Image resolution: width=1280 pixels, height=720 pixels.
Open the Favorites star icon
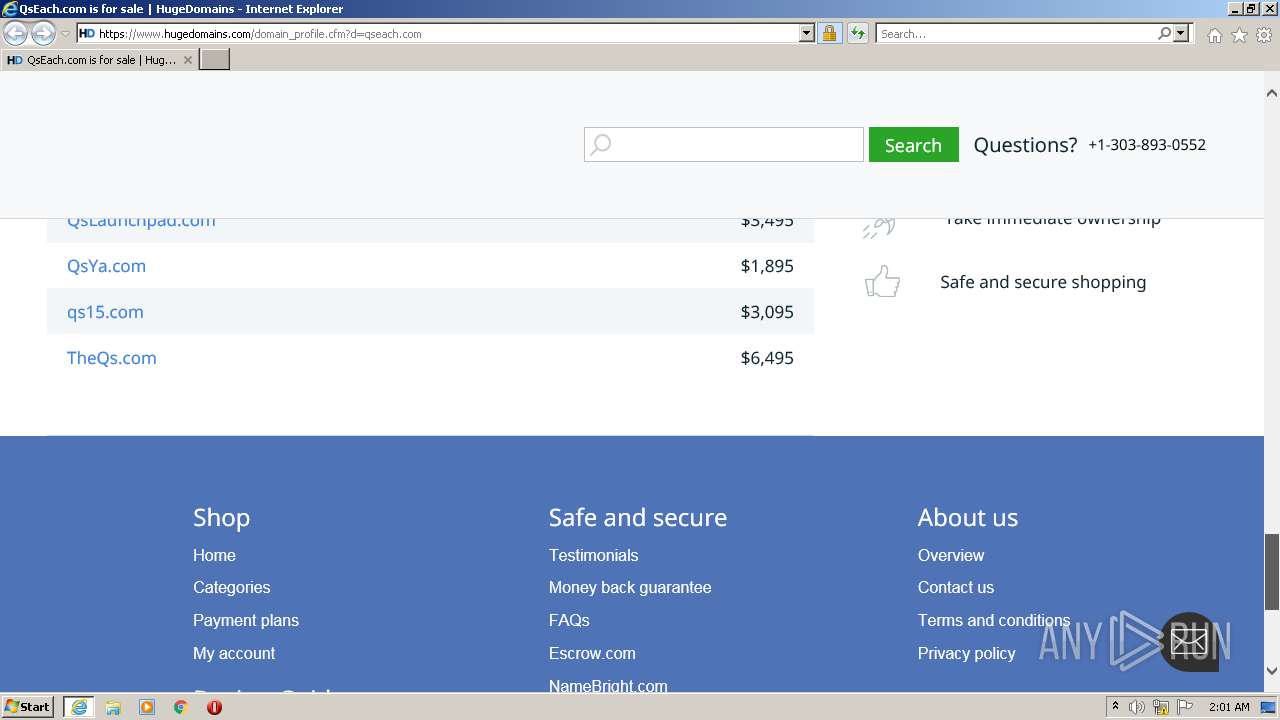coord(1239,34)
